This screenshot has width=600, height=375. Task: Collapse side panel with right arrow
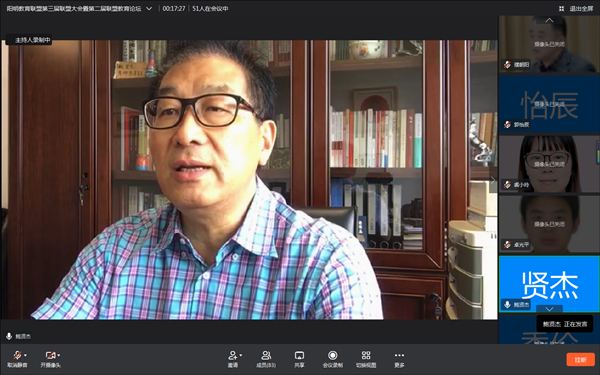pos(493,180)
